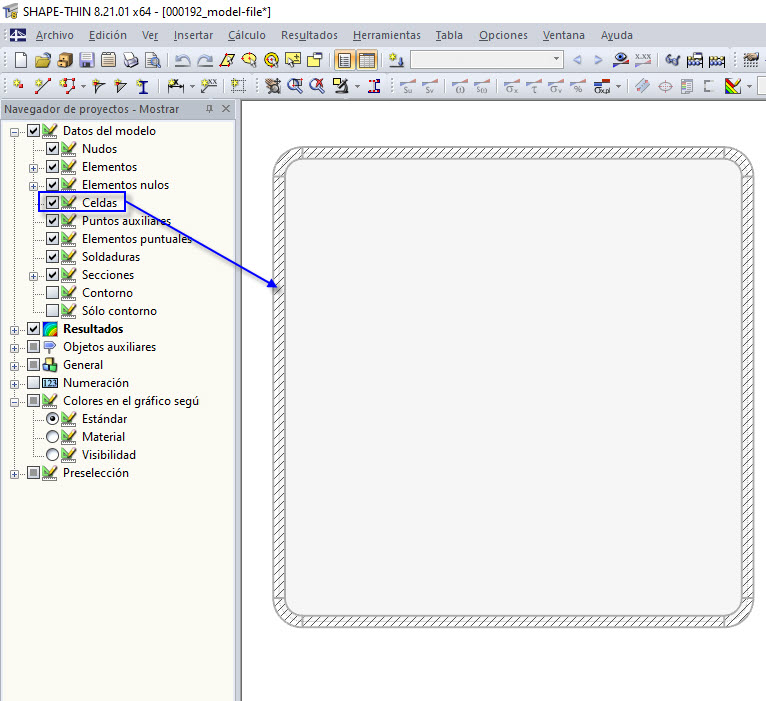Expand the Resultados tree node
The height and width of the screenshot is (701, 766).
click(x=15, y=330)
